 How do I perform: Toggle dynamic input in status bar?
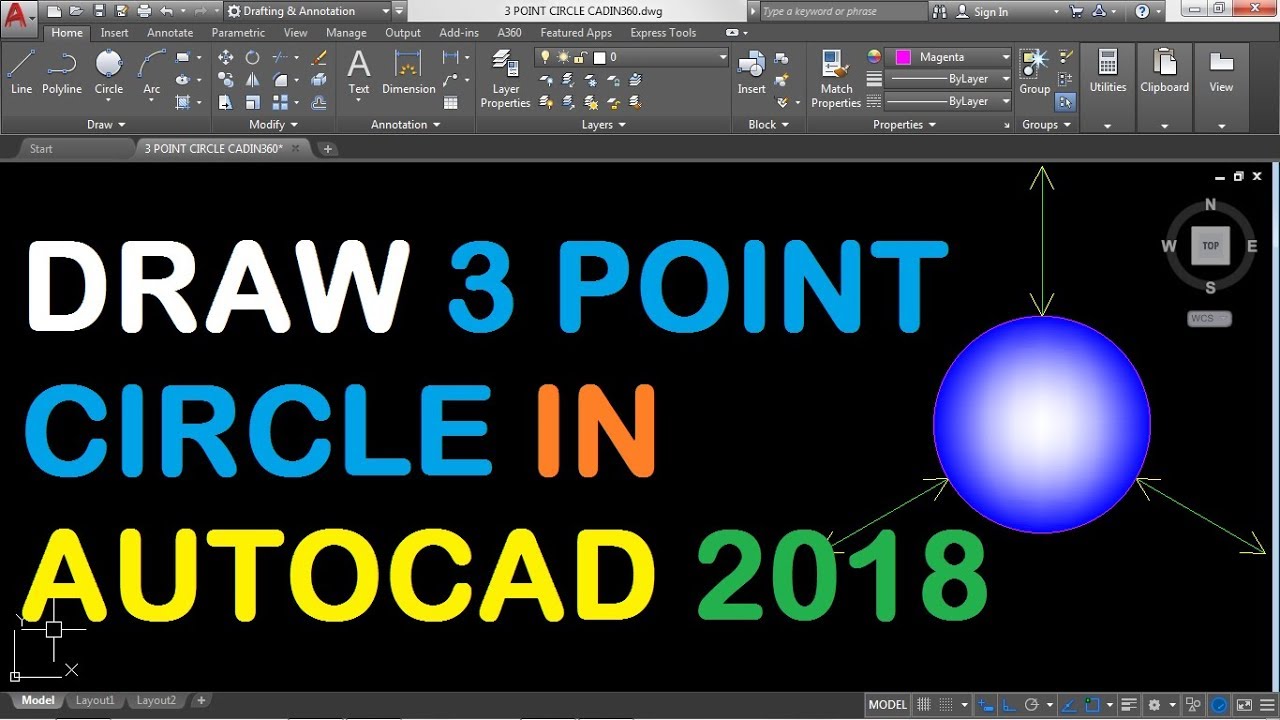coord(987,705)
